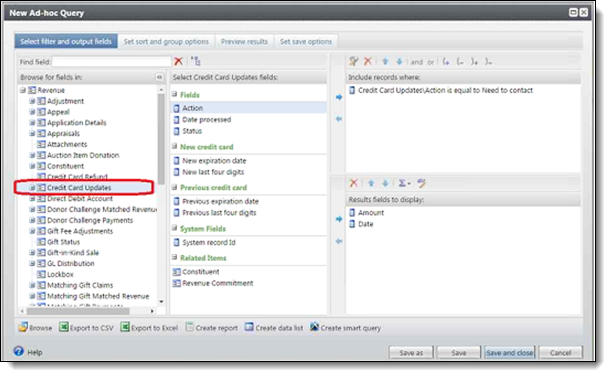Image resolution: width=611 pixels, height=377 pixels.
Task: Click the icon right of the Sigma dropdown
Action: pos(421,183)
